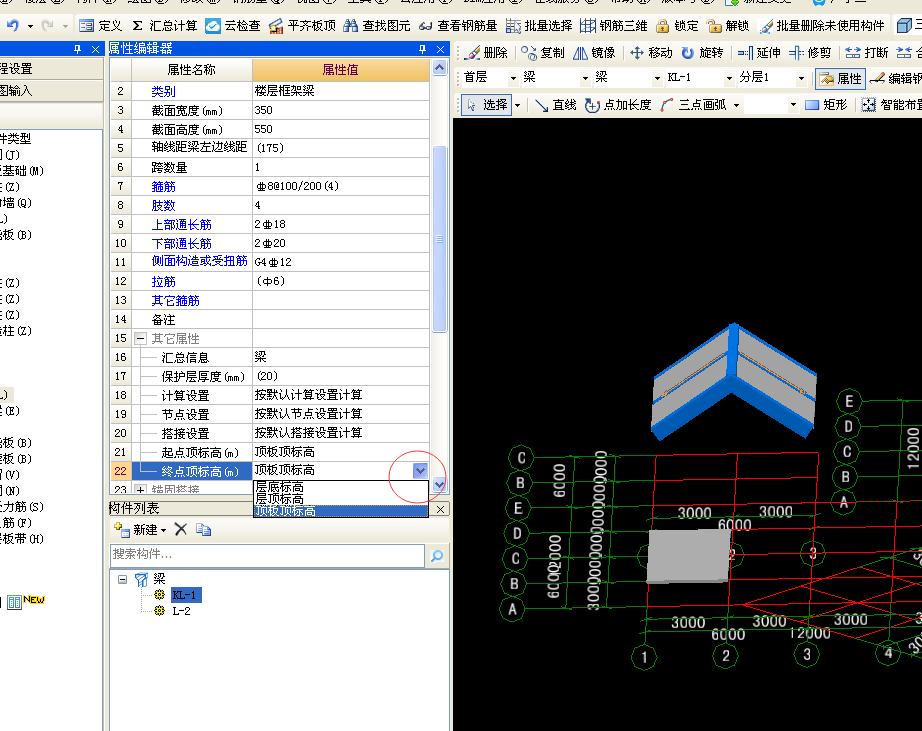This screenshot has height=731, width=922.
Task: Click the 下部通长筋 property link
Action: point(182,243)
